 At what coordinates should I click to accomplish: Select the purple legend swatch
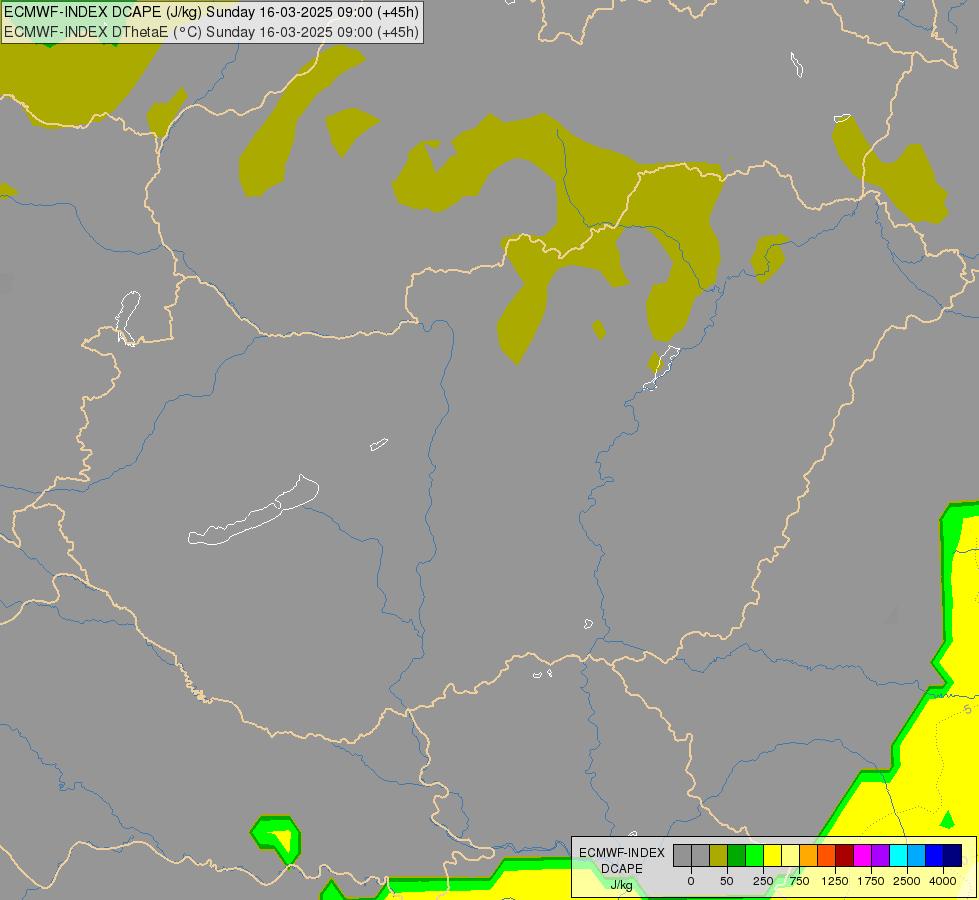pyautogui.click(x=880, y=855)
